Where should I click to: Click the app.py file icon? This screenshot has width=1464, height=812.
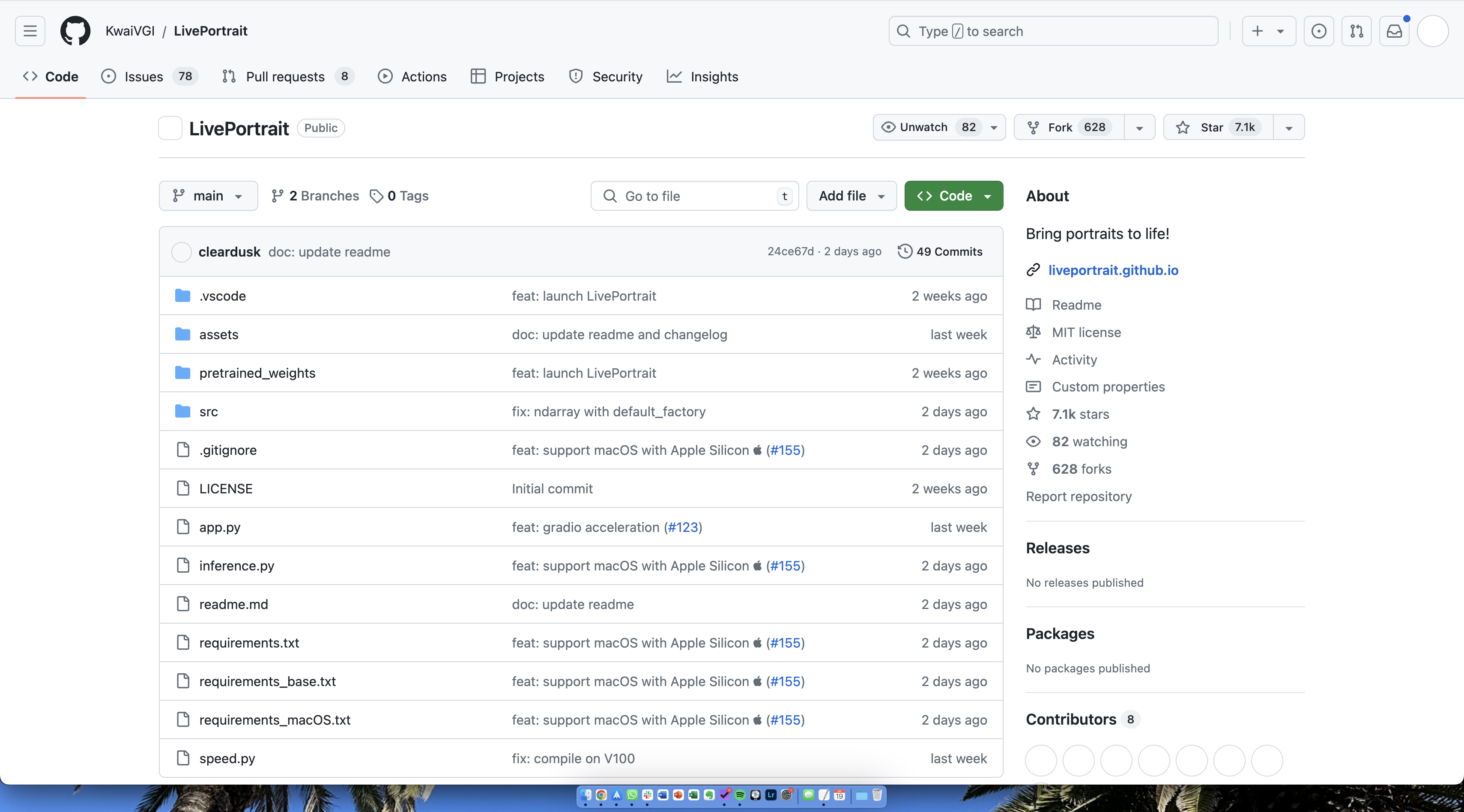[182, 527]
